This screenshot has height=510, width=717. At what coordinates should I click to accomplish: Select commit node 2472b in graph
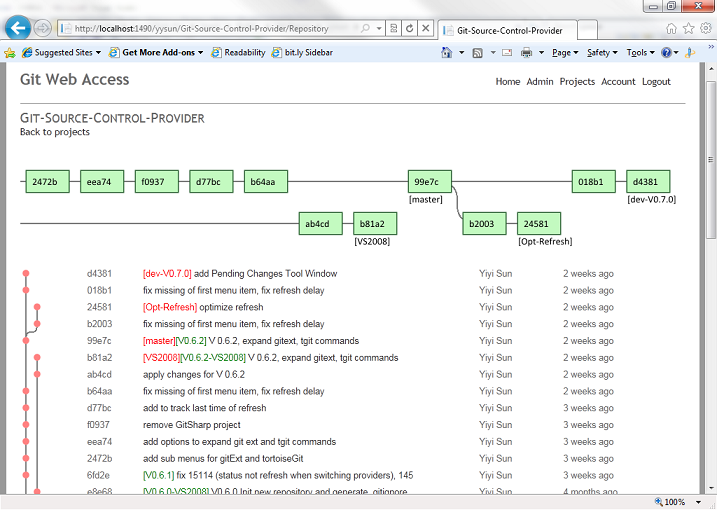point(48,182)
